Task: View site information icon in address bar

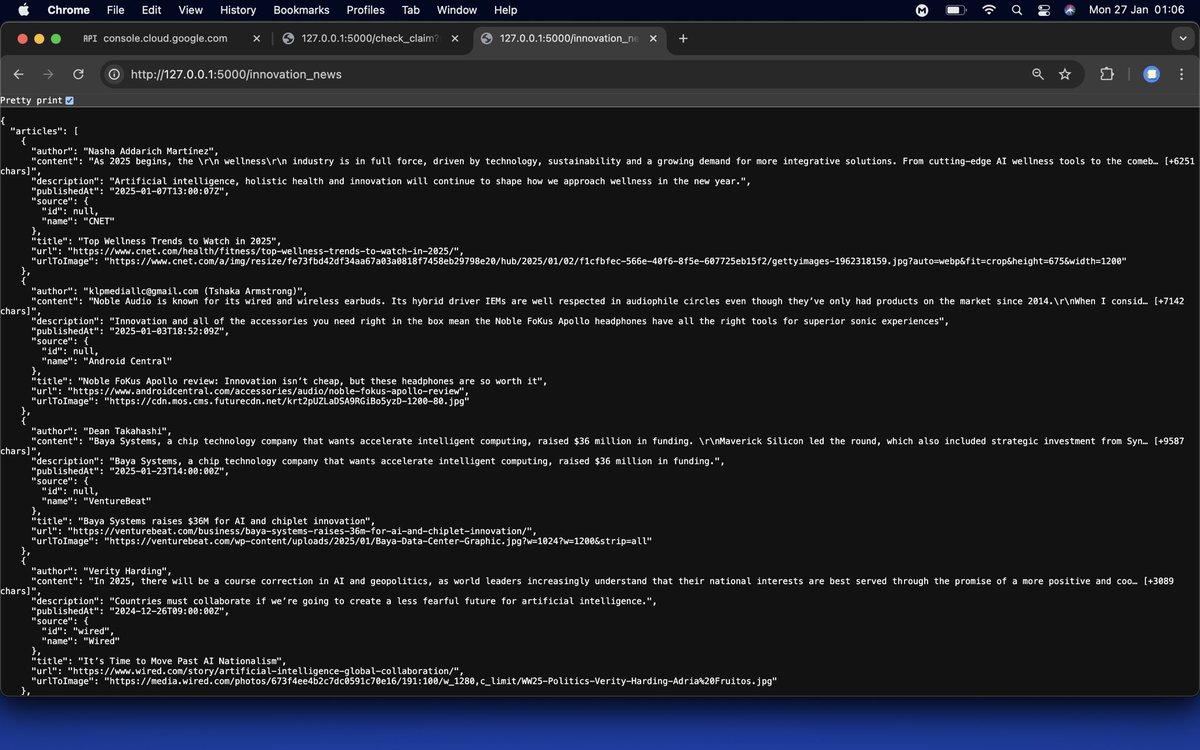Action: [114, 74]
